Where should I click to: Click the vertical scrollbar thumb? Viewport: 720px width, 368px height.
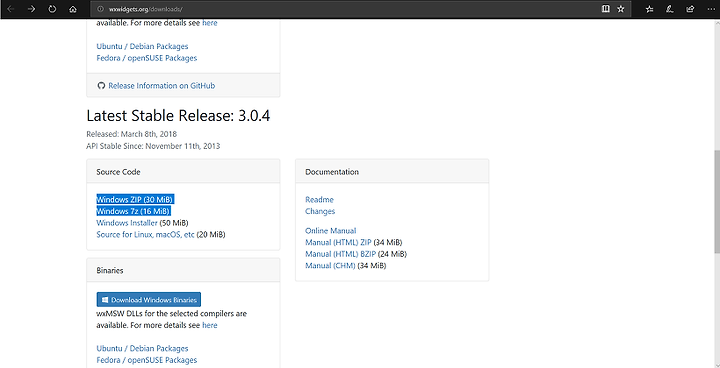(716, 201)
